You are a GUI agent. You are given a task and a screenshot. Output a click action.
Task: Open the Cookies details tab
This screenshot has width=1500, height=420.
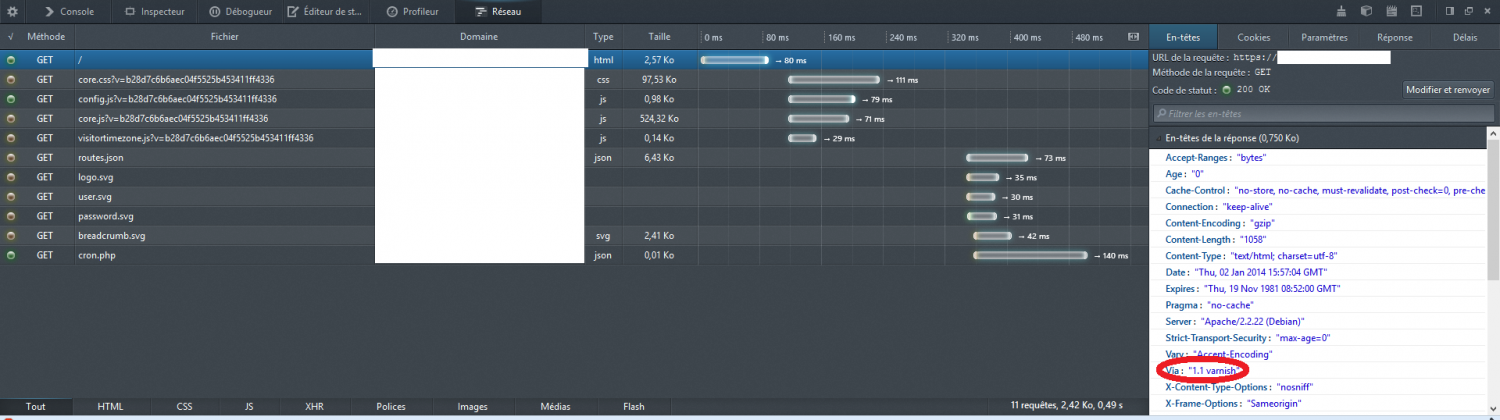point(1253,37)
